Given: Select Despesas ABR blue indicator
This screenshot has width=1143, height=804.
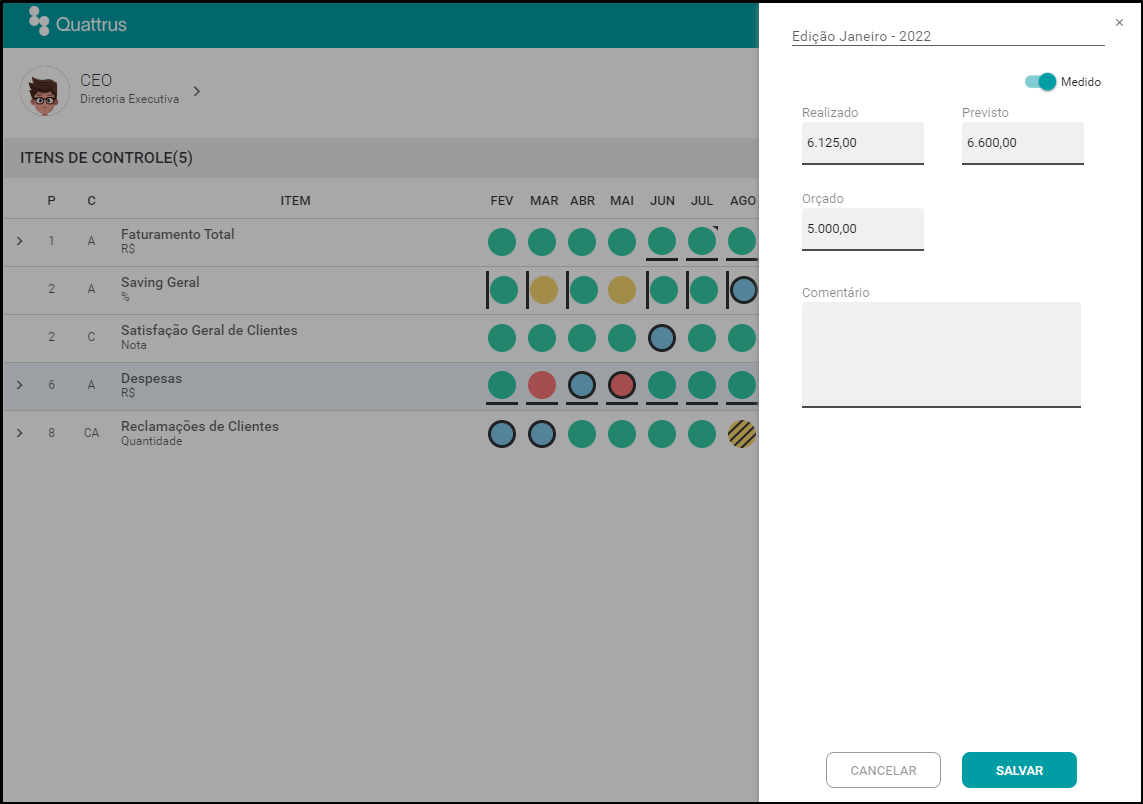Looking at the screenshot, I should click(x=582, y=385).
